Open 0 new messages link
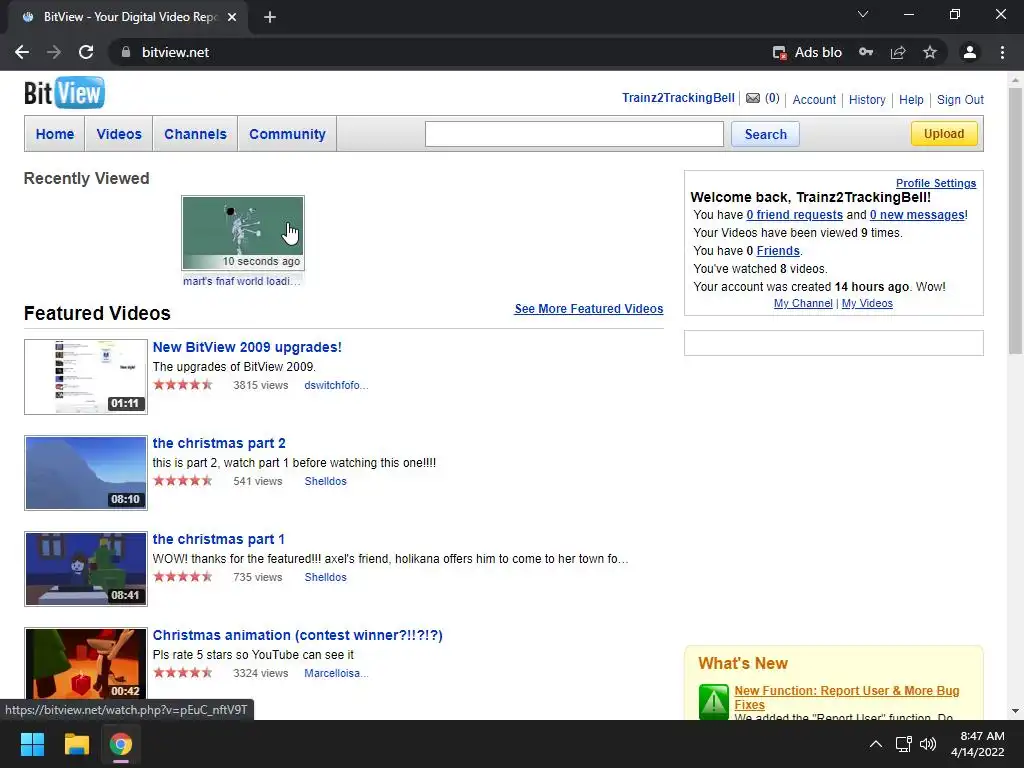 (x=917, y=215)
